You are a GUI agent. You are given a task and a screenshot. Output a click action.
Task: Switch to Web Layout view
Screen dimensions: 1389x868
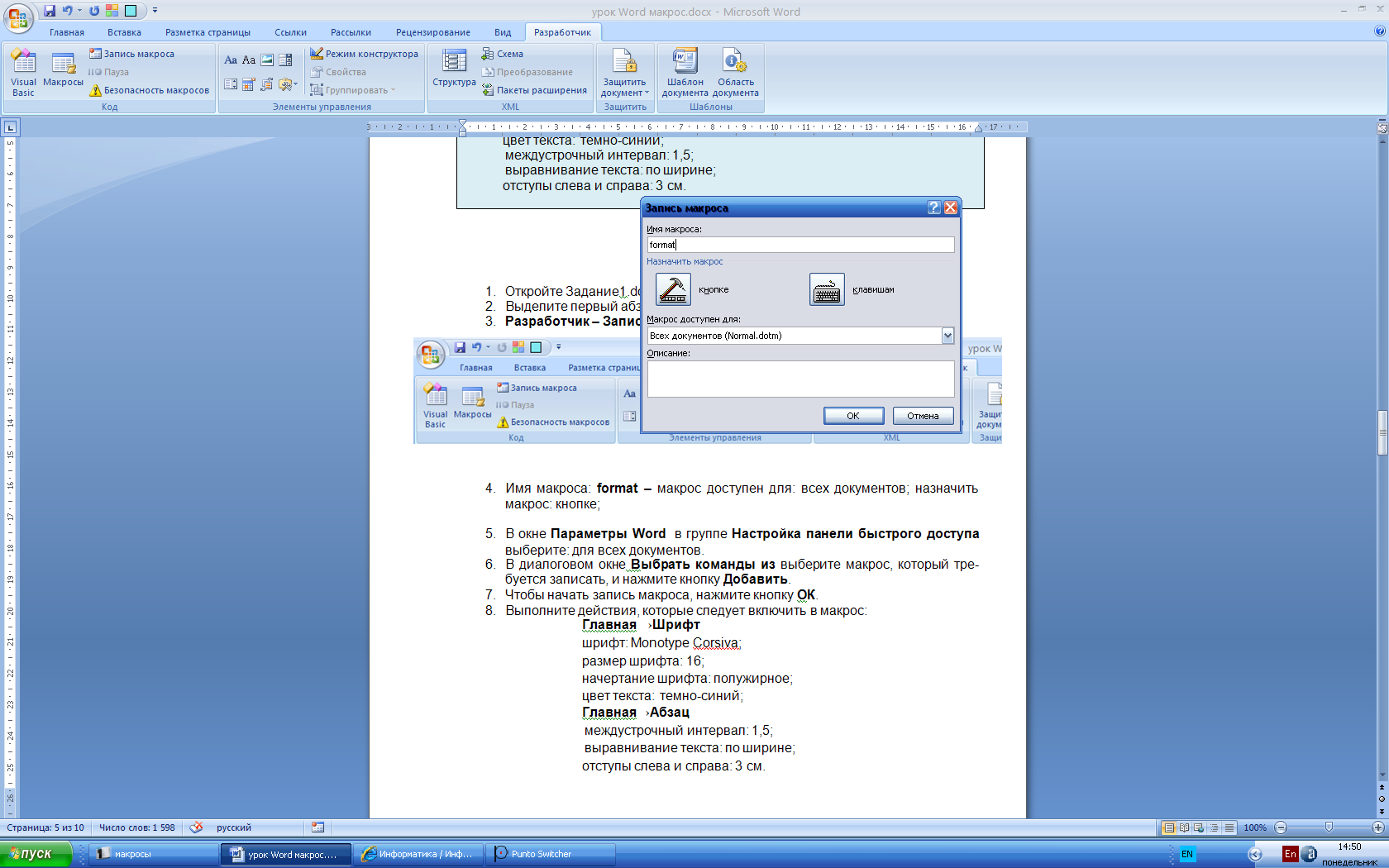tap(1199, 827)
